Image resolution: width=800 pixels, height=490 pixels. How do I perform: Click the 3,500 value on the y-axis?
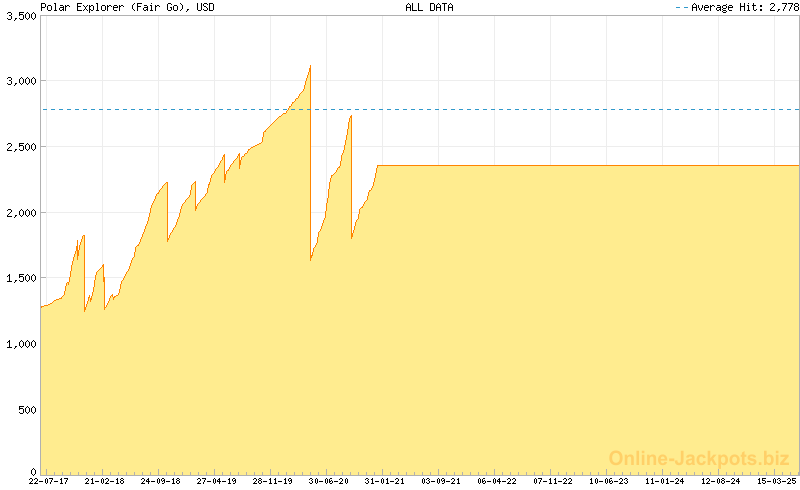(x=20, y=16)
